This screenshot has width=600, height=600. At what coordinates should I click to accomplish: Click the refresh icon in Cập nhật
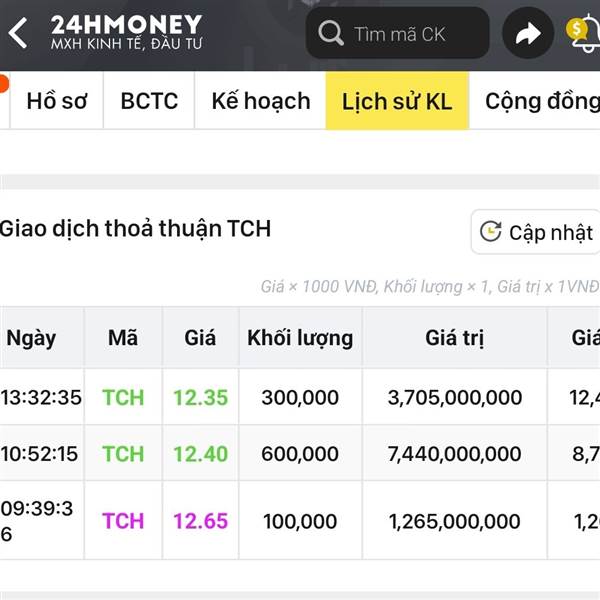coord(490,232)
